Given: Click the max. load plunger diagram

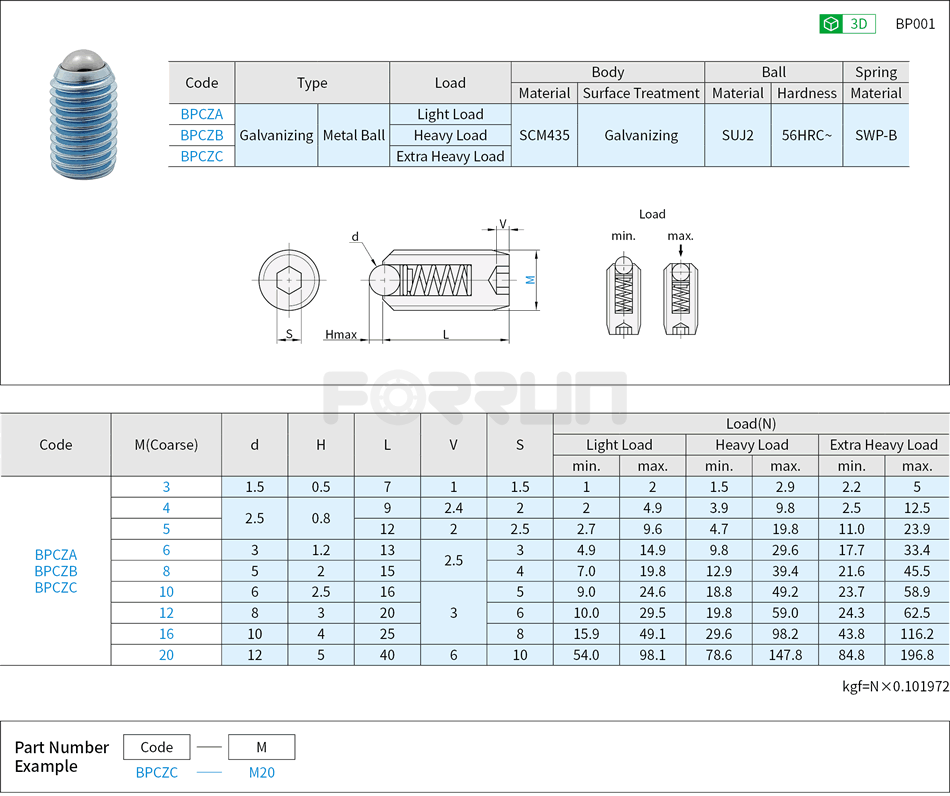Looking at the screenshot, I should [x=680, y=297].
